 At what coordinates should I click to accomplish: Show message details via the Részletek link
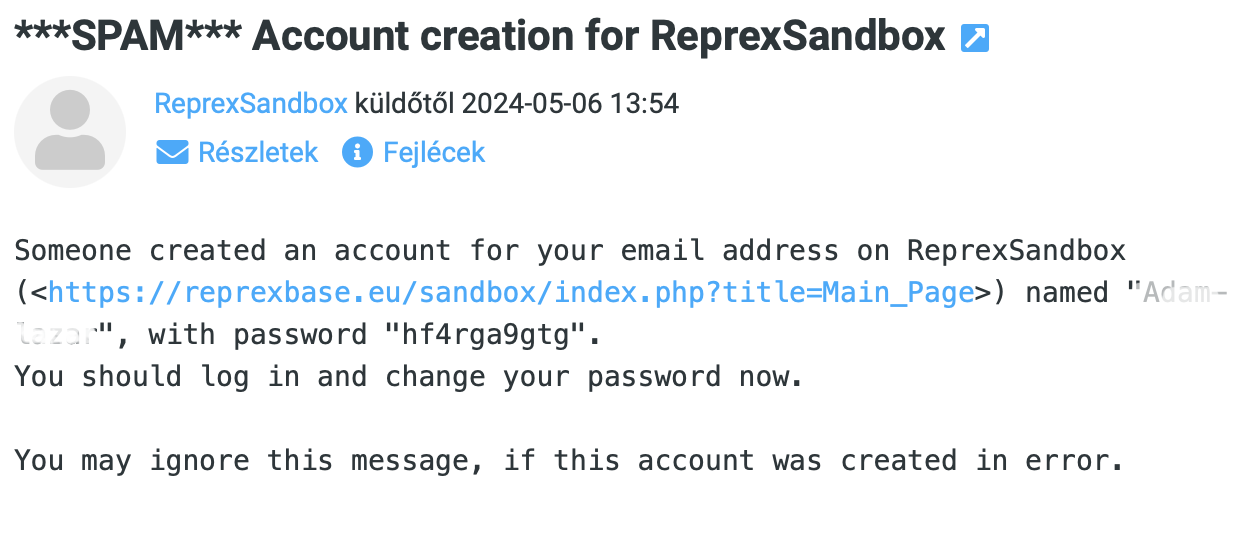257,153
